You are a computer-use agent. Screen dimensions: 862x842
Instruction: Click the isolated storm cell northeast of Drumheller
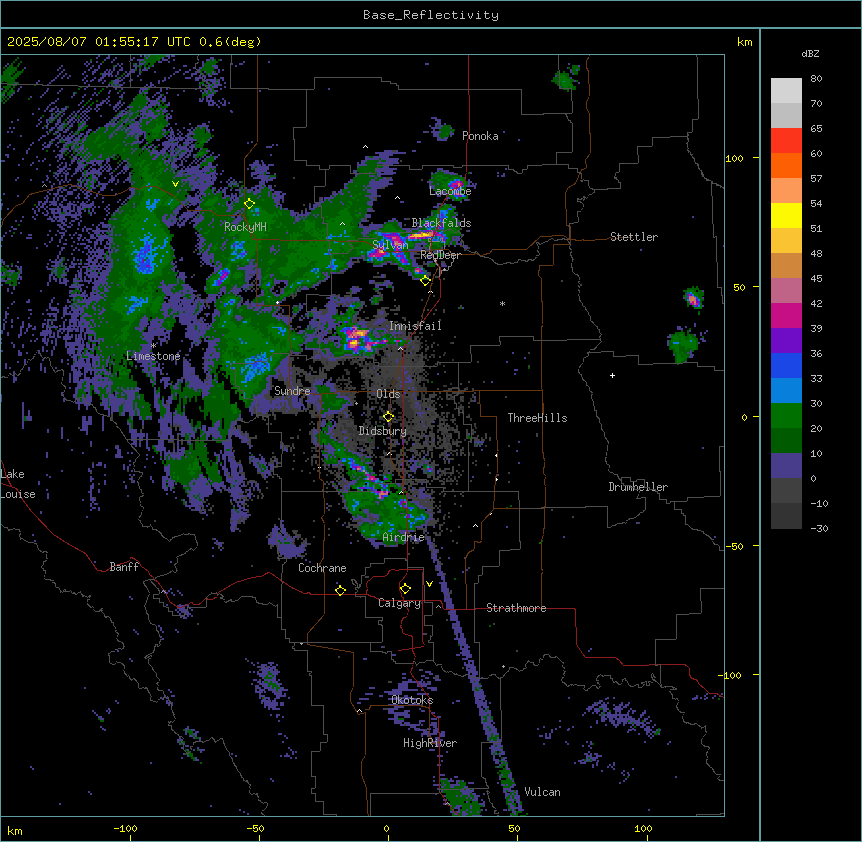[693, 298]
